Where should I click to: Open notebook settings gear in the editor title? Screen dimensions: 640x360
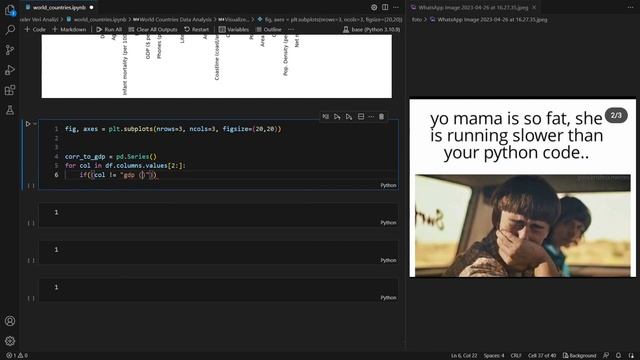(x=374, y=7)
